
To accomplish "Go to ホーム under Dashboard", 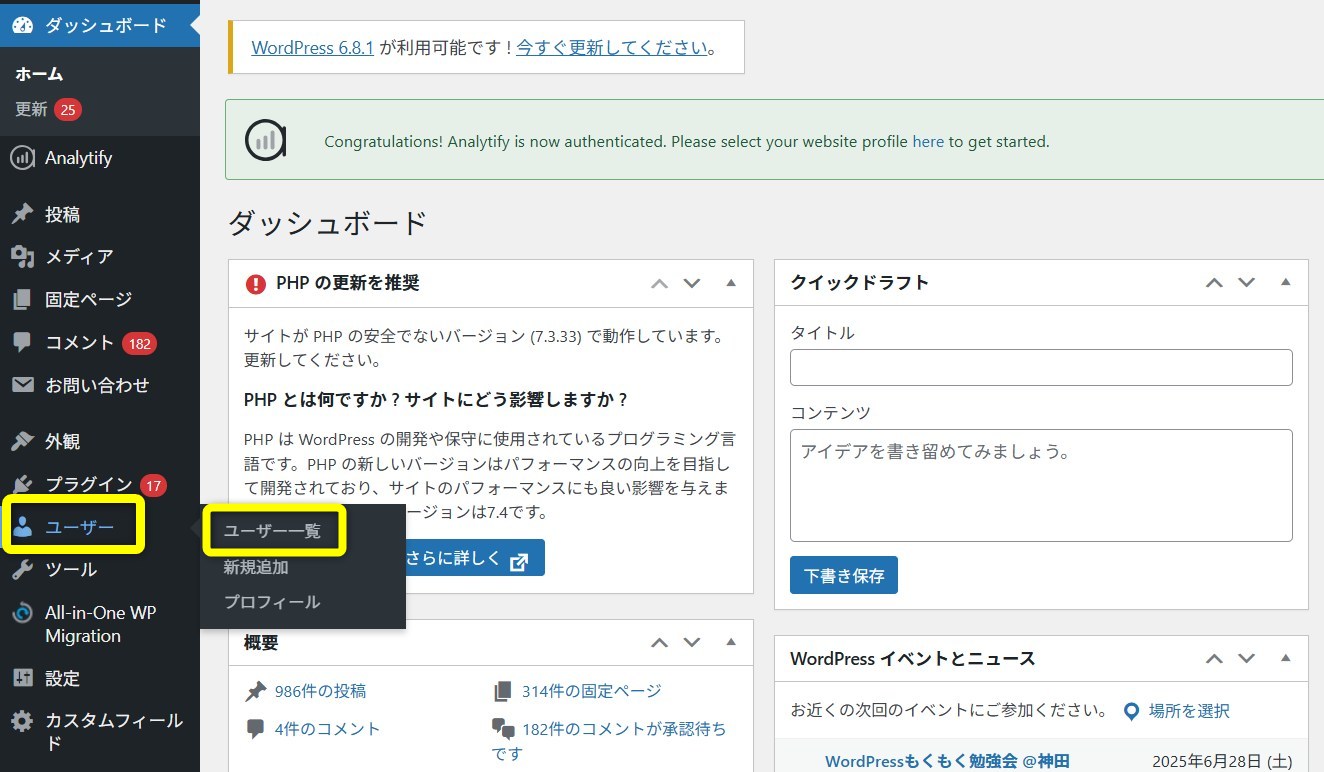I will (x=39, y=74).
